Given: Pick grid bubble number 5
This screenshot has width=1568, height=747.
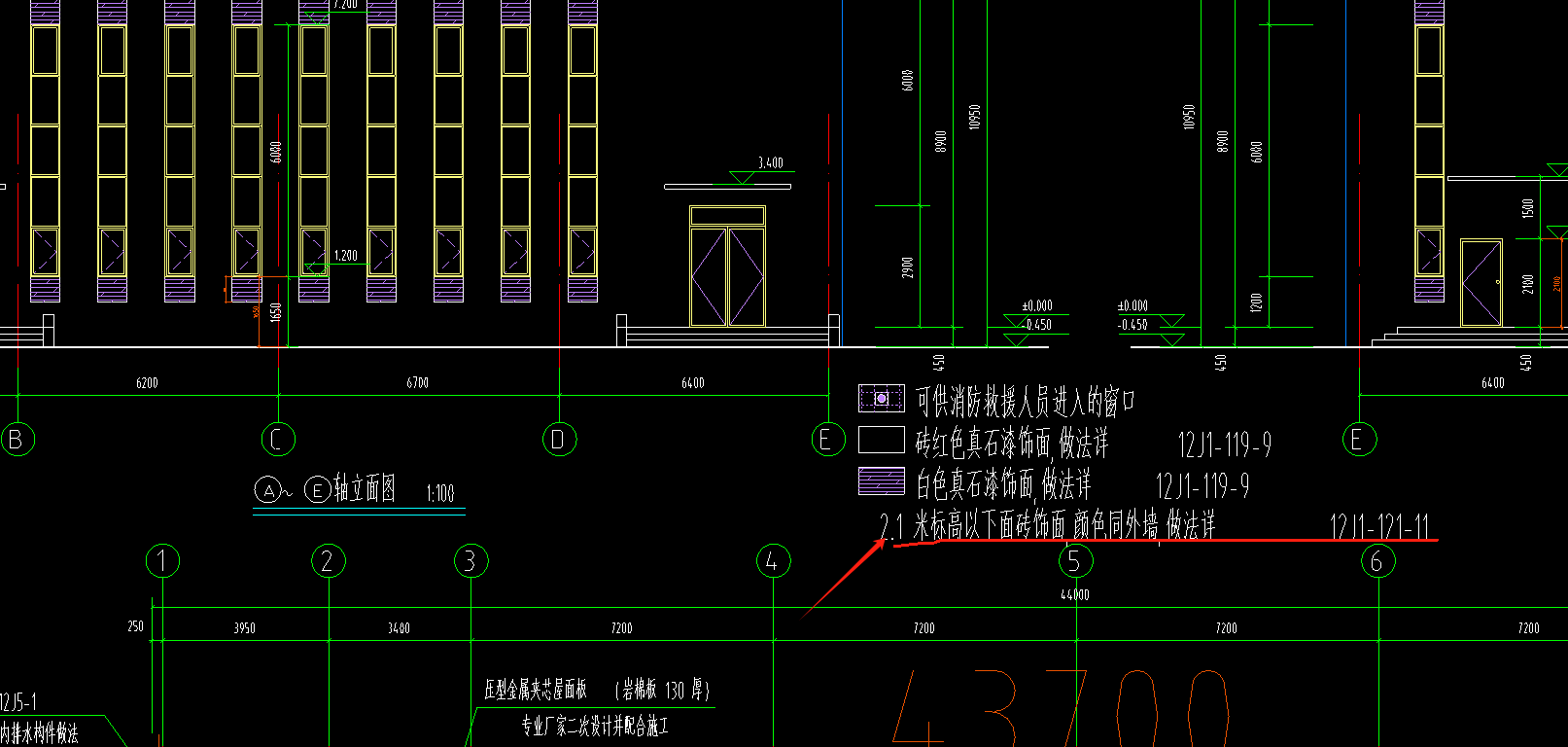Looking at the screenshot, I should (x=1076, y=561).
